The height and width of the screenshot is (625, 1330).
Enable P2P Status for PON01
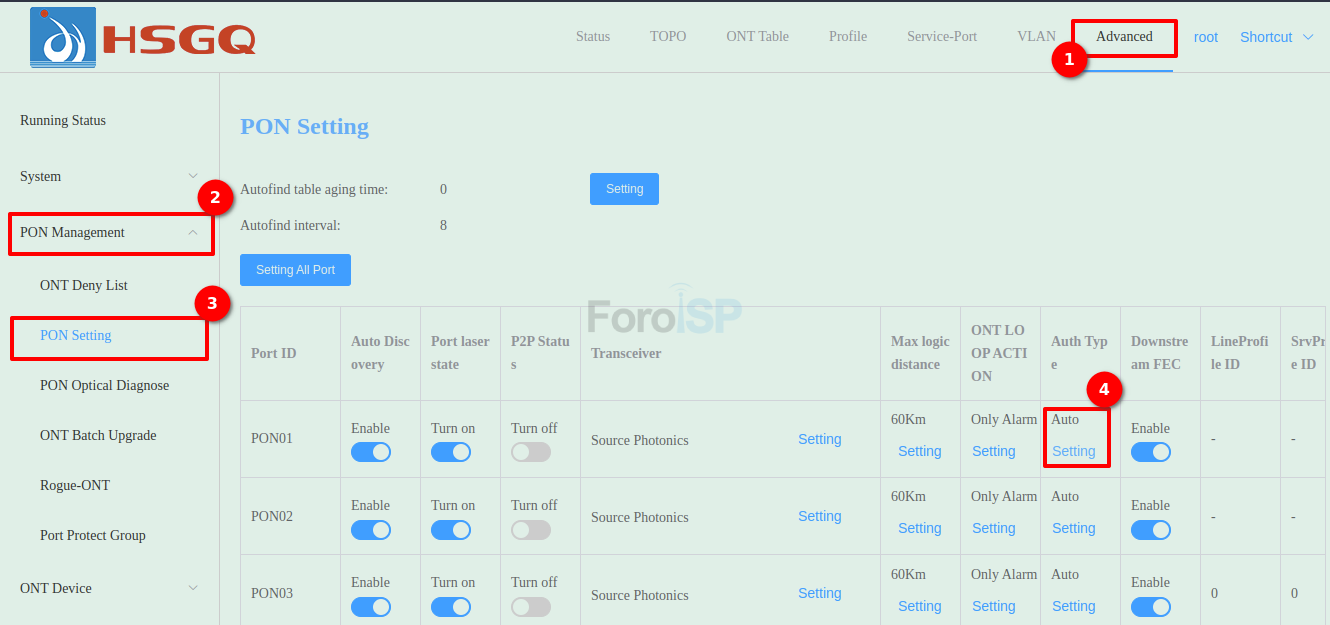(531, 452)
